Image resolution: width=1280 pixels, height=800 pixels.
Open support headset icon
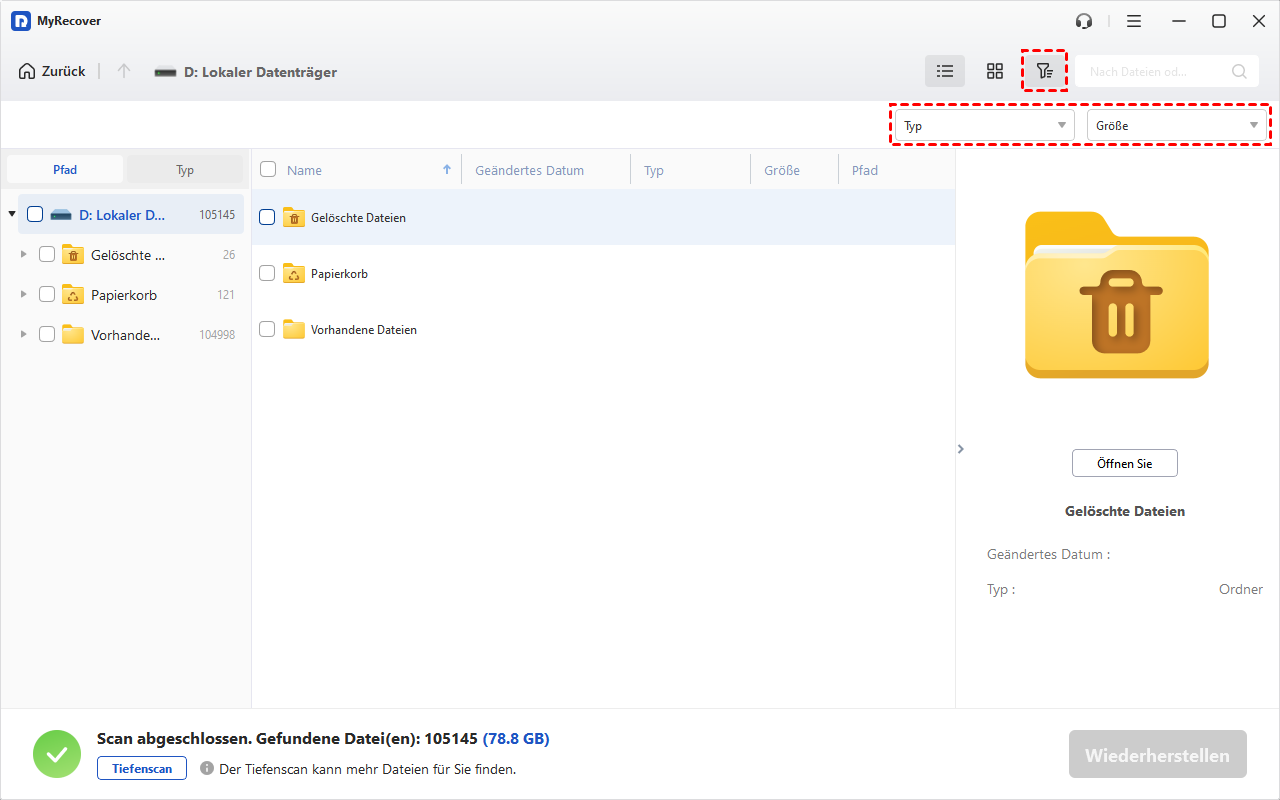click(1084, 21)
